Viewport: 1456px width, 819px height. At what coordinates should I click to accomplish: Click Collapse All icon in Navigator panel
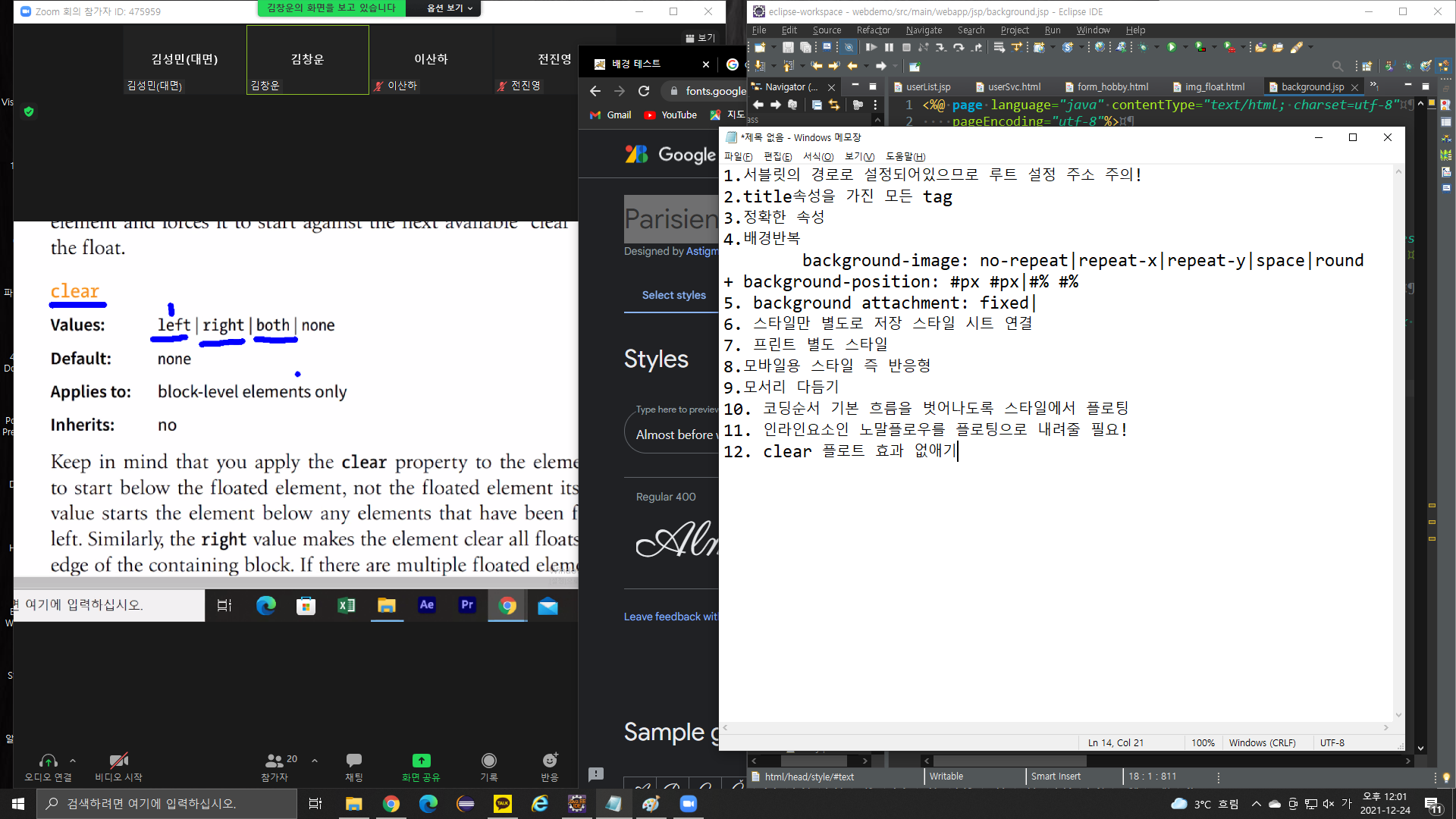tap(817, 105)
